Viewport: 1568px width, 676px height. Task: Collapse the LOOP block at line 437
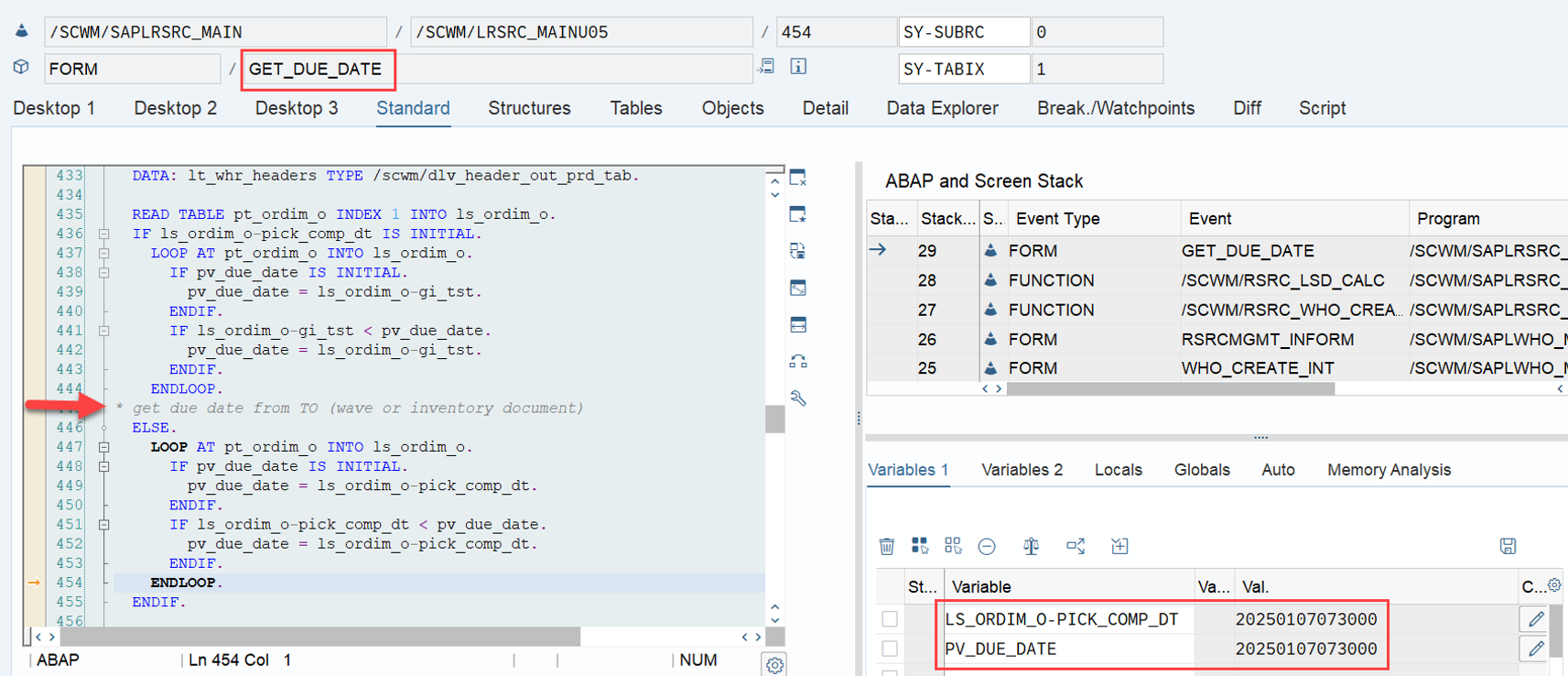[x=104, y=253]
